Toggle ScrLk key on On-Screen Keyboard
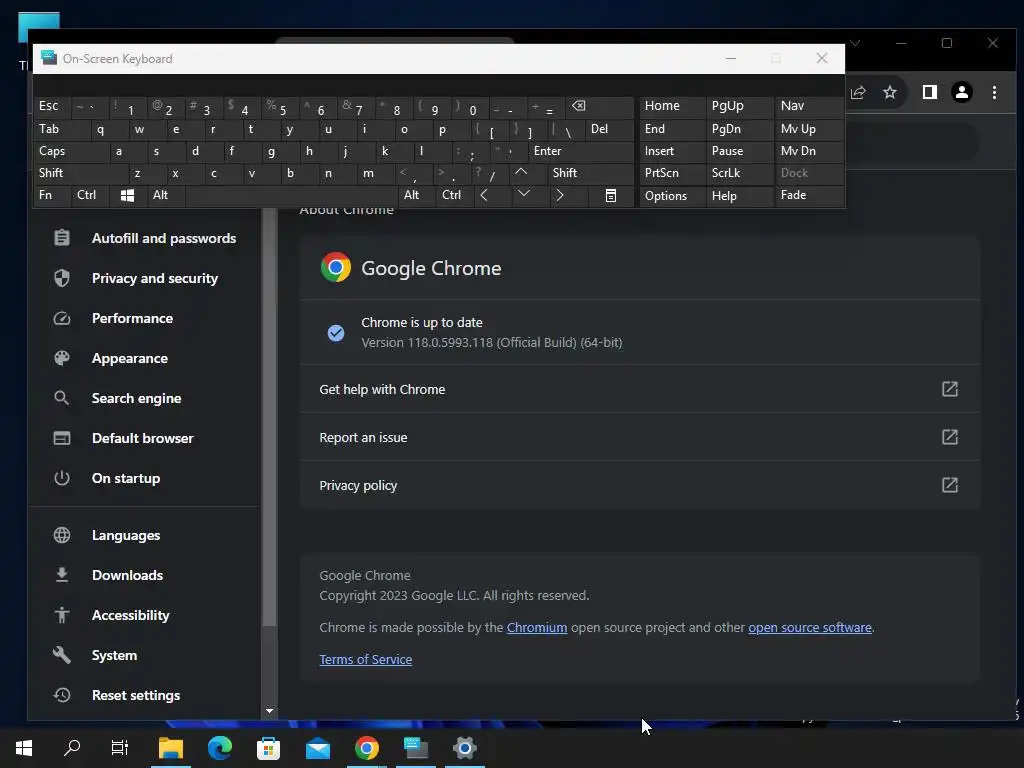The width and height of the screenshot is (1024, 768). coord(739,173)
